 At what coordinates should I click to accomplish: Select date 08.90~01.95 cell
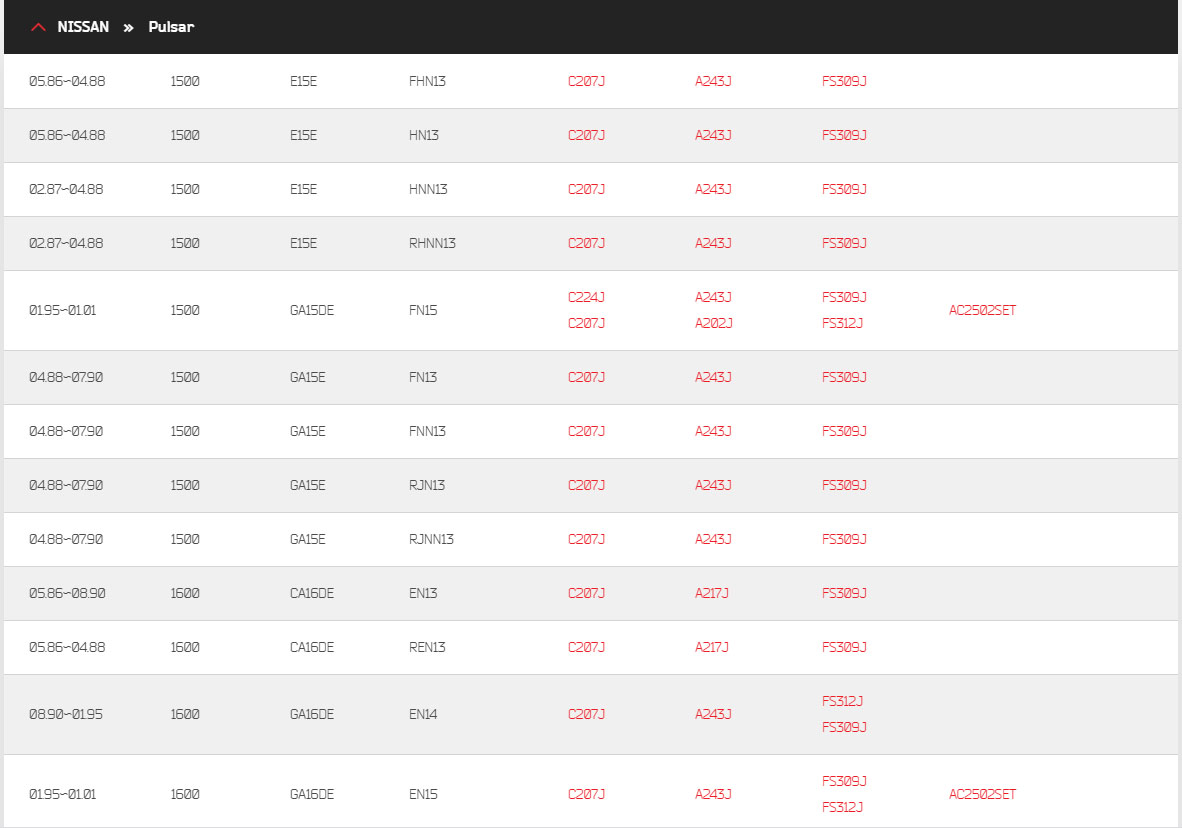[x=66, y=714]
